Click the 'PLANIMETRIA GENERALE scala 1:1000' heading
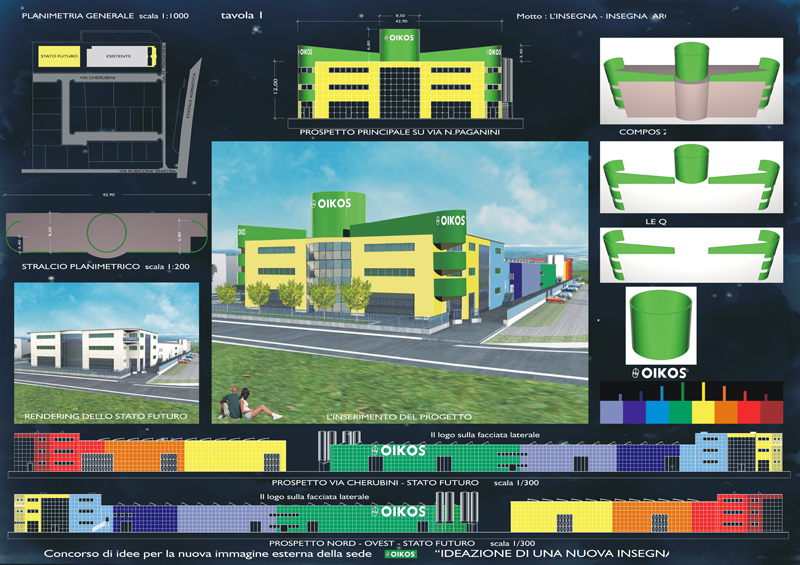The height and width of the screenshot is (565, 800). tap(105, 16)
